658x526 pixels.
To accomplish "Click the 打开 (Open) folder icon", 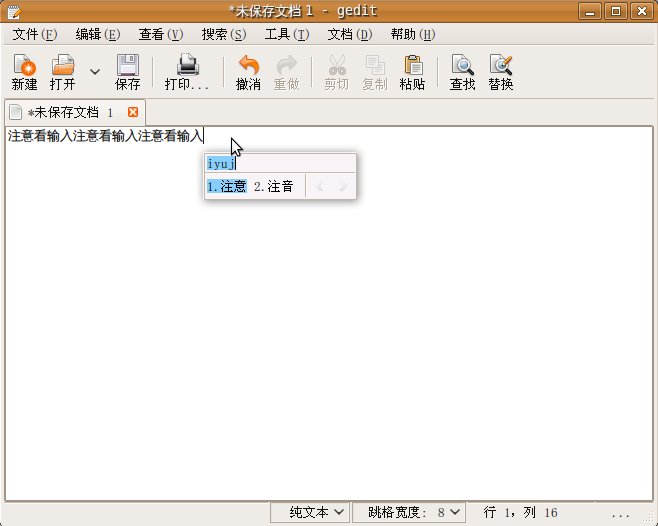I will point(63,66).
